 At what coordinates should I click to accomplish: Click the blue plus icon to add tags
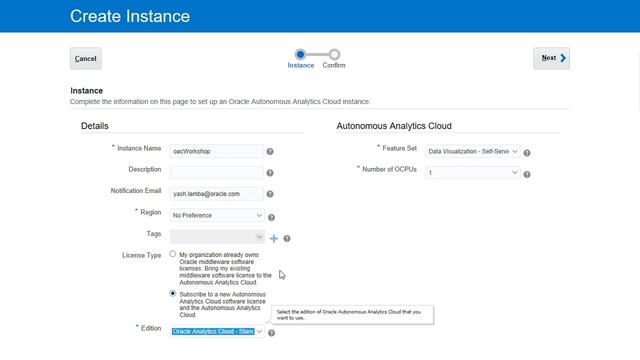[x=274, y=238]
